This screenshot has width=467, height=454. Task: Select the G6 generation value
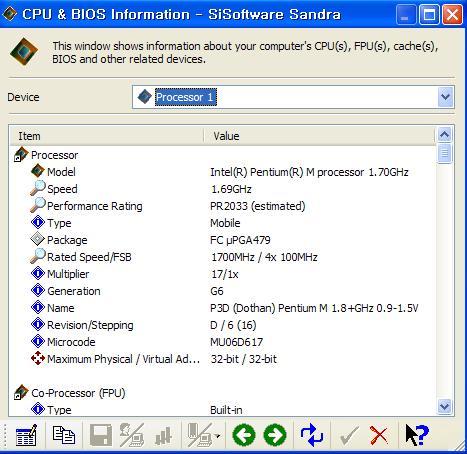pos(217,291)
